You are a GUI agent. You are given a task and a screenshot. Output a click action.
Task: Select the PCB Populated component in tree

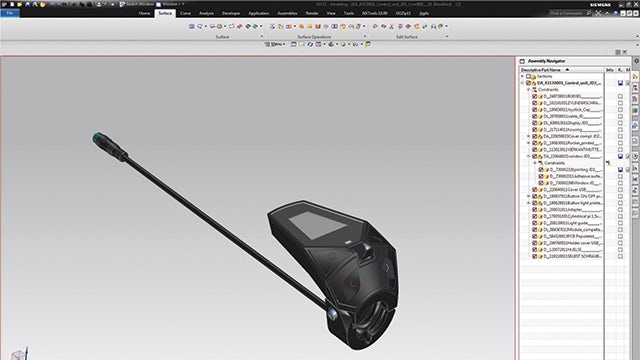pyautogui.click(x=567, y=236)
